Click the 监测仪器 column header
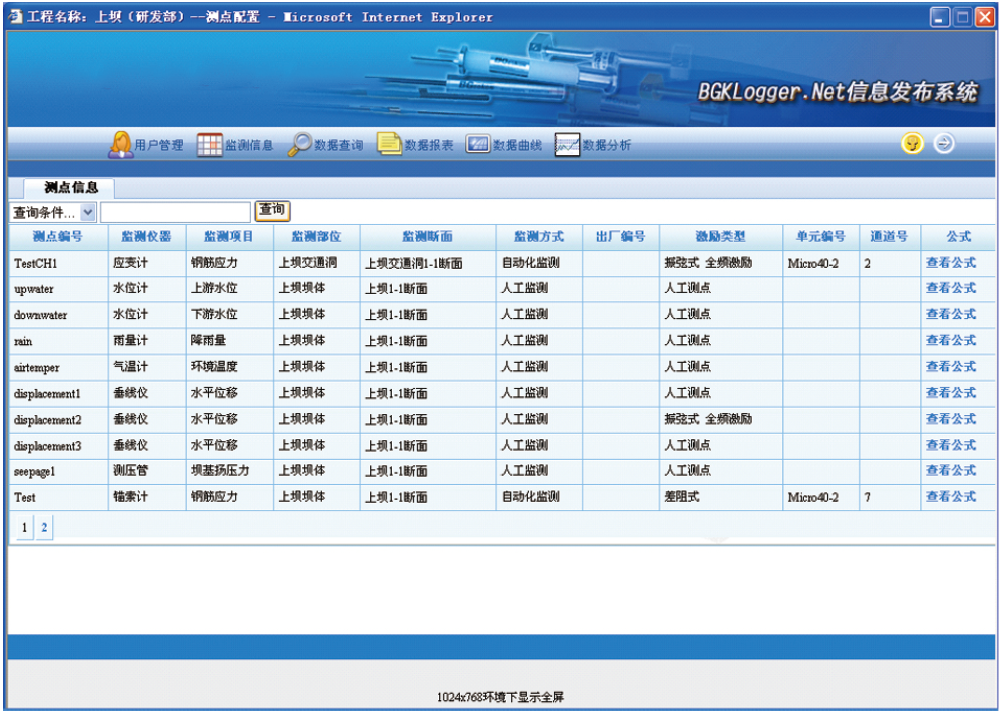The width and height of the screenshot is (1002, 715). click(146, 236)
